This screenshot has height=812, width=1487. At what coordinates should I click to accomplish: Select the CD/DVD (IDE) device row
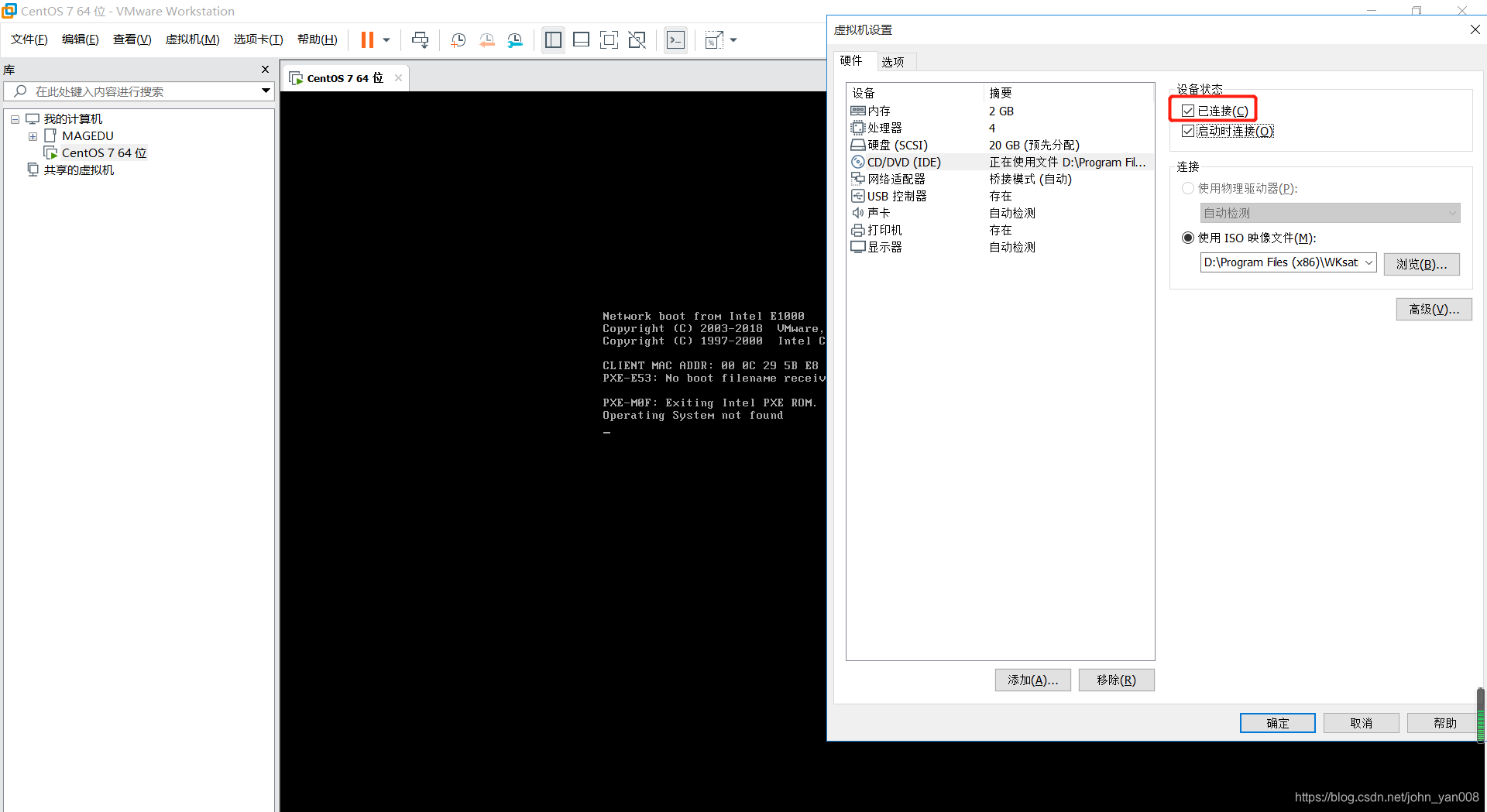[x=1000, y=163]
